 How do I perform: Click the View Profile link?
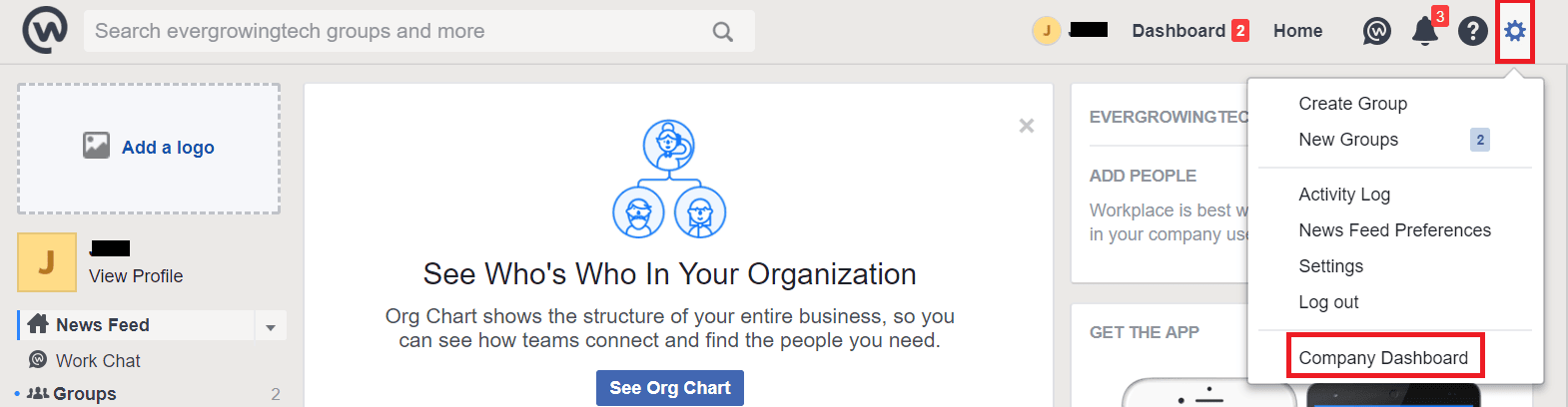[x=136, y=276]
